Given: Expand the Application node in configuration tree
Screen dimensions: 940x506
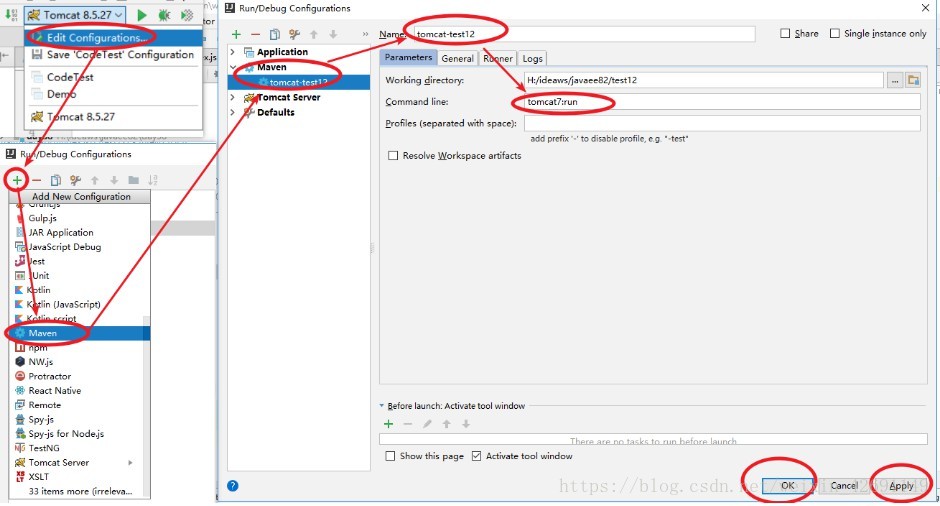Looking at the screenshot, I should pyautogui.click(x=233, y=52).
